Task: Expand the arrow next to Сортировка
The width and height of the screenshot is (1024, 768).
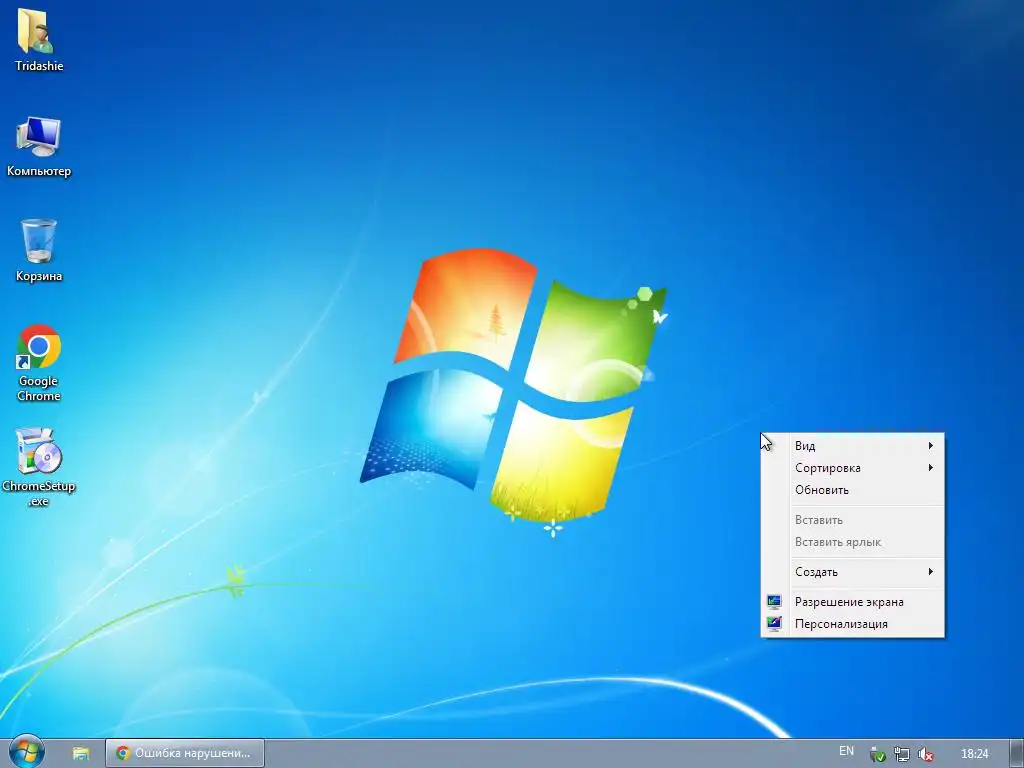Action: coord(931,468)
